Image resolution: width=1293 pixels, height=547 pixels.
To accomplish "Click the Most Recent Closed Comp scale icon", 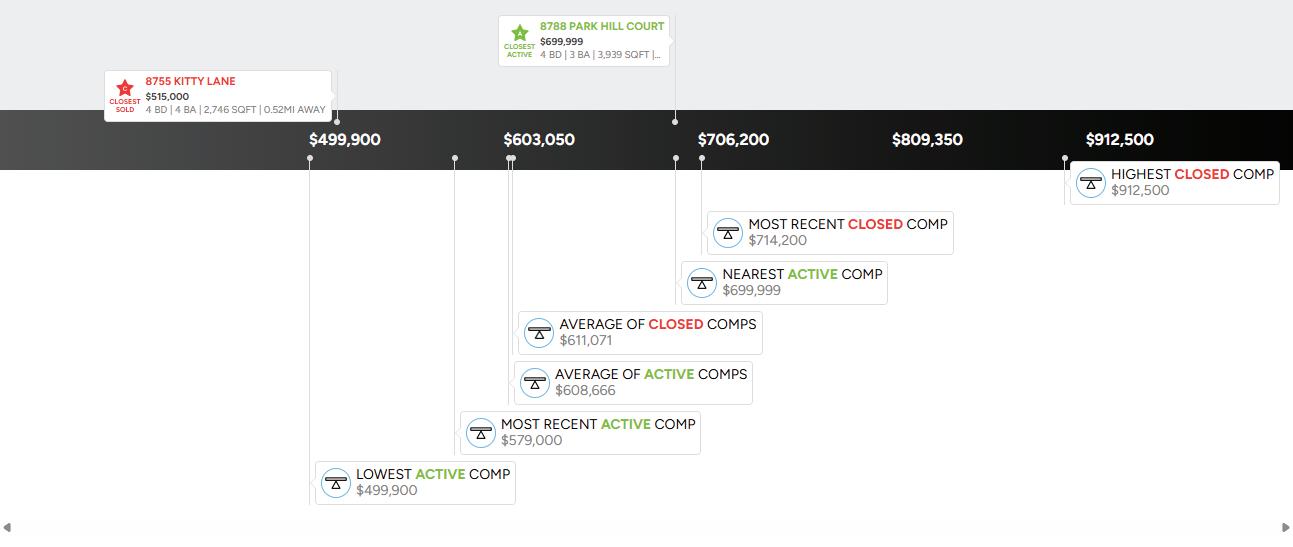I will pos(728,233).
